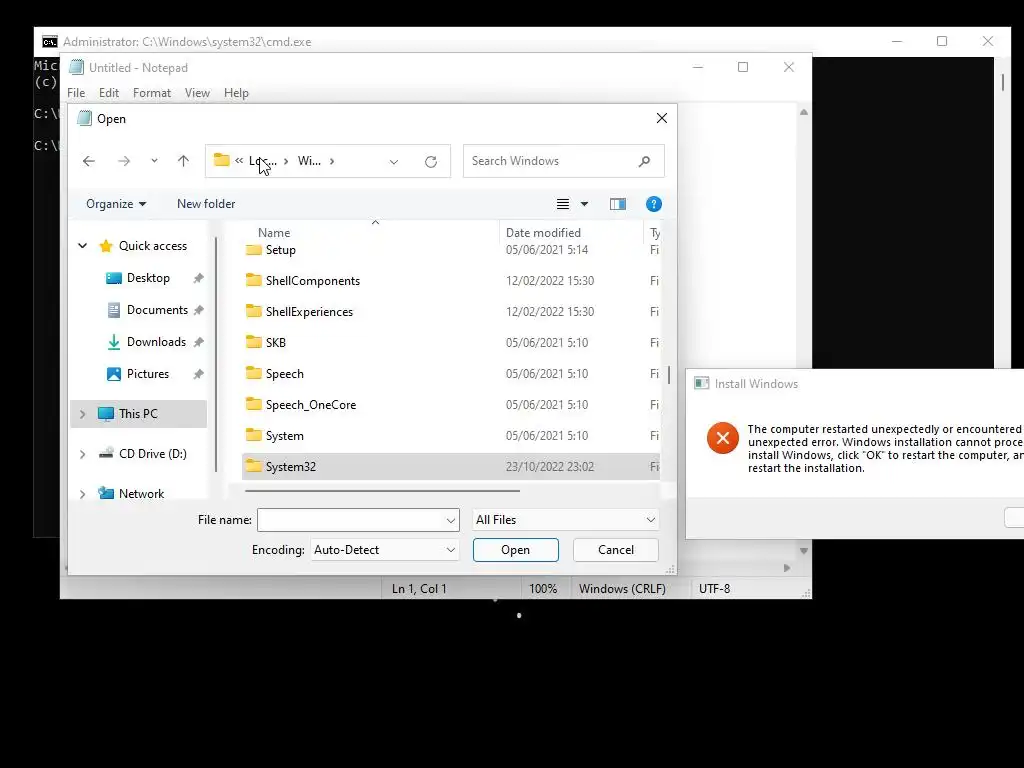Click the ShellExperiences folder icon
The width and height of the screenshot is (1024, 768).
pyautogui.click(x=253, y=311)
